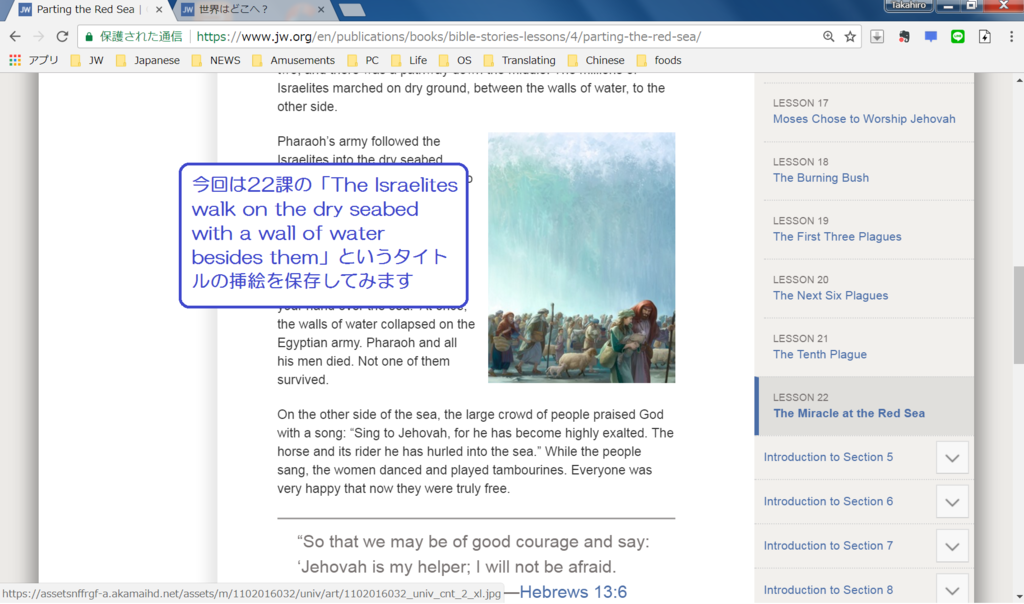Open the Life bookmark folder
Screen dimensions: 1024x604
[409, 60]
